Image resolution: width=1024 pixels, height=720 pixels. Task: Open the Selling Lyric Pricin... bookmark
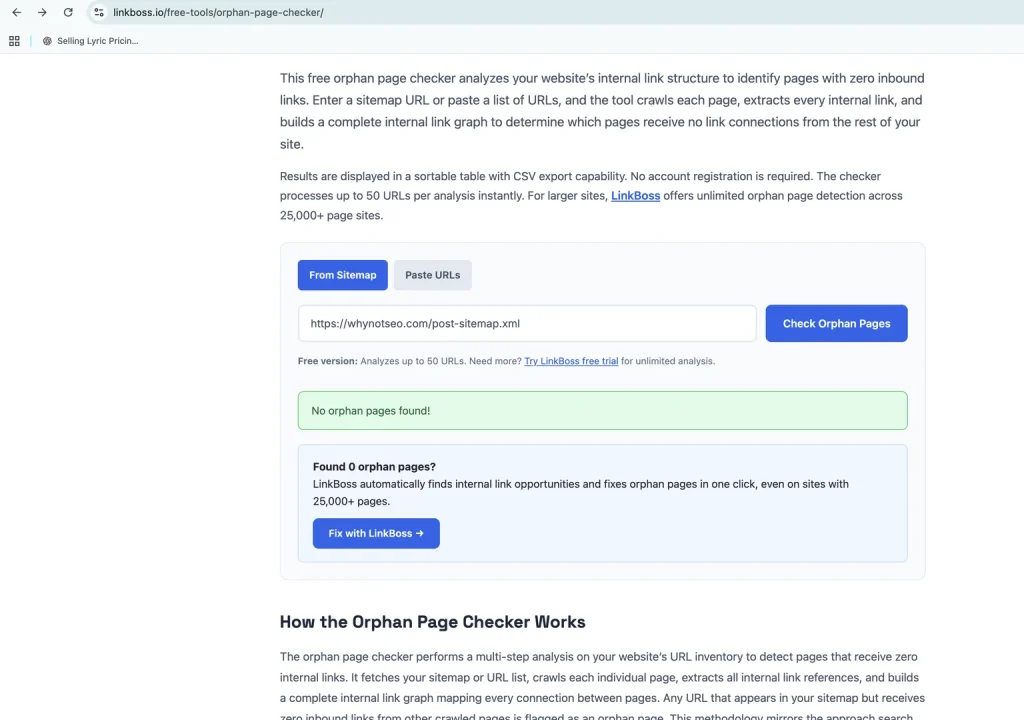point(90,41)
